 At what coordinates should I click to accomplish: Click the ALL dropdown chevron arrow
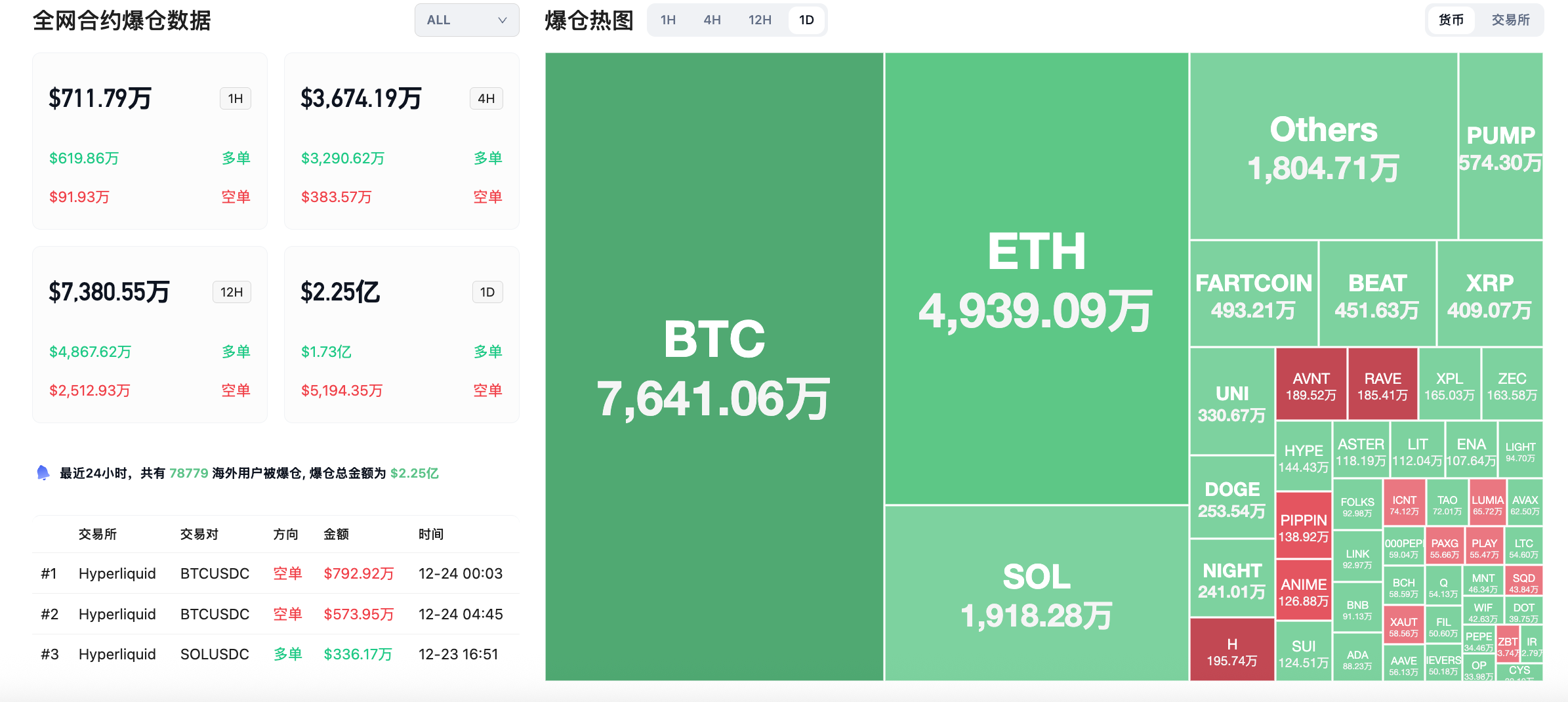503,20
